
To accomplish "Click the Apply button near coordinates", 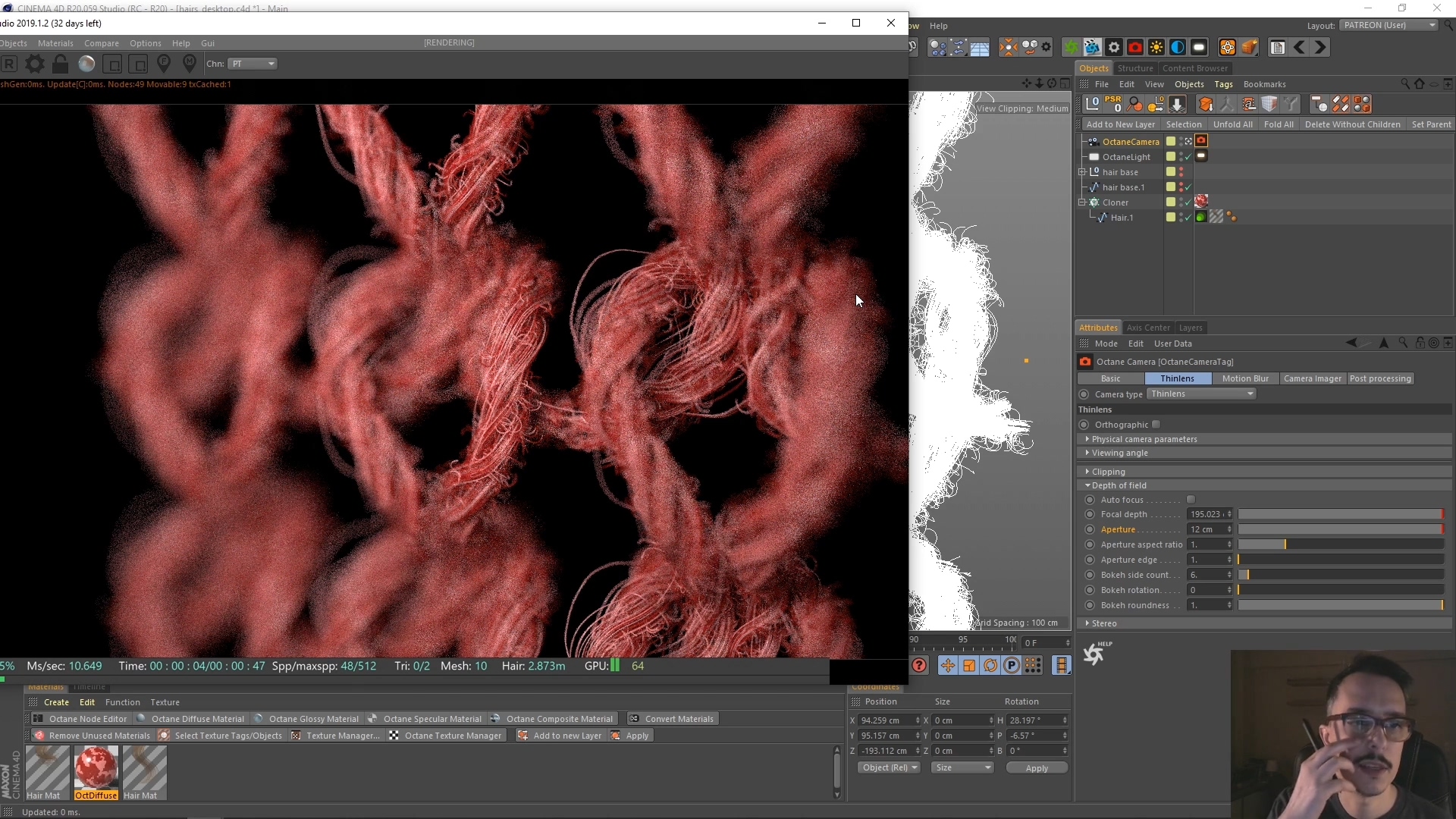I will click(x=1036, y=767).
